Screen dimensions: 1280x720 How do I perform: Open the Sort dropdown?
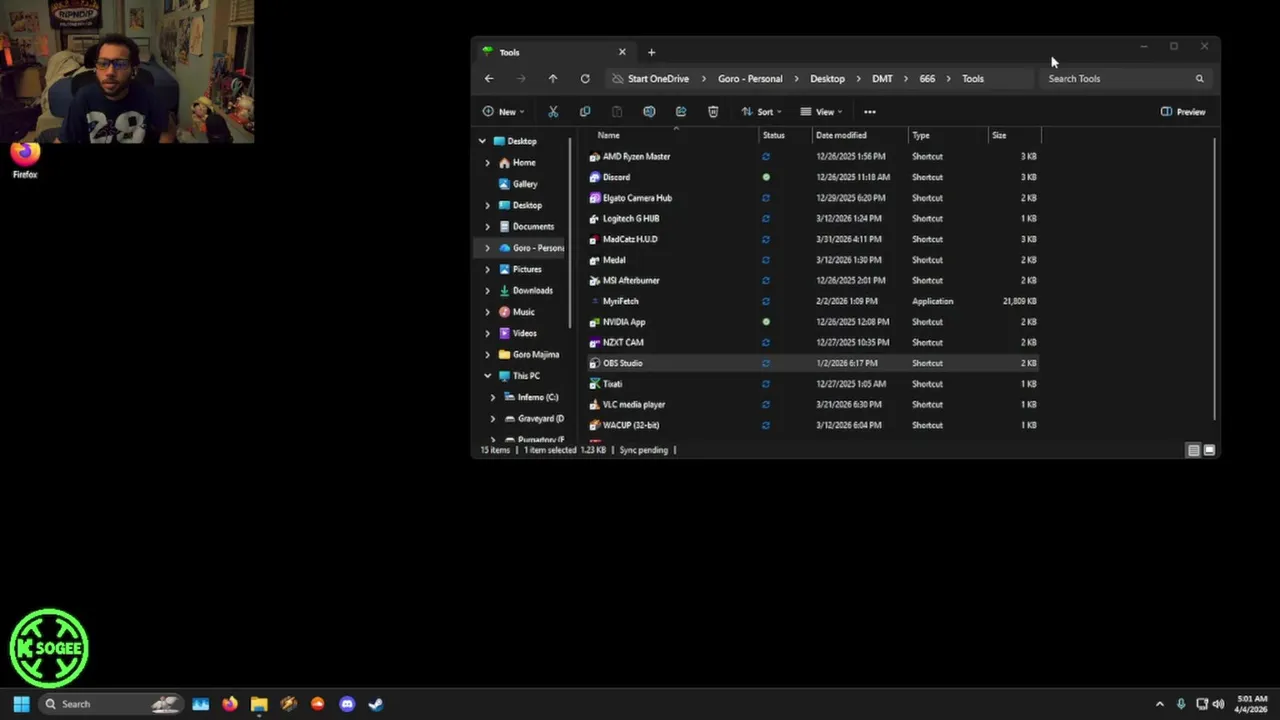point(761,112)
